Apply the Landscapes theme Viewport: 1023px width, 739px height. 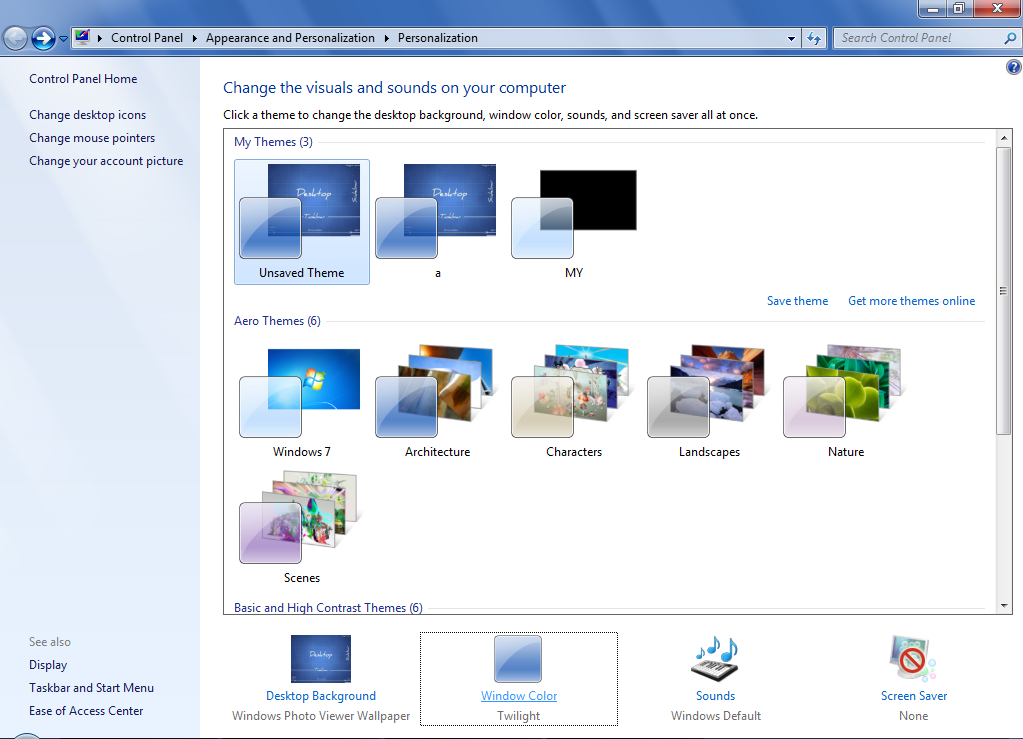(x=710, y=401)
